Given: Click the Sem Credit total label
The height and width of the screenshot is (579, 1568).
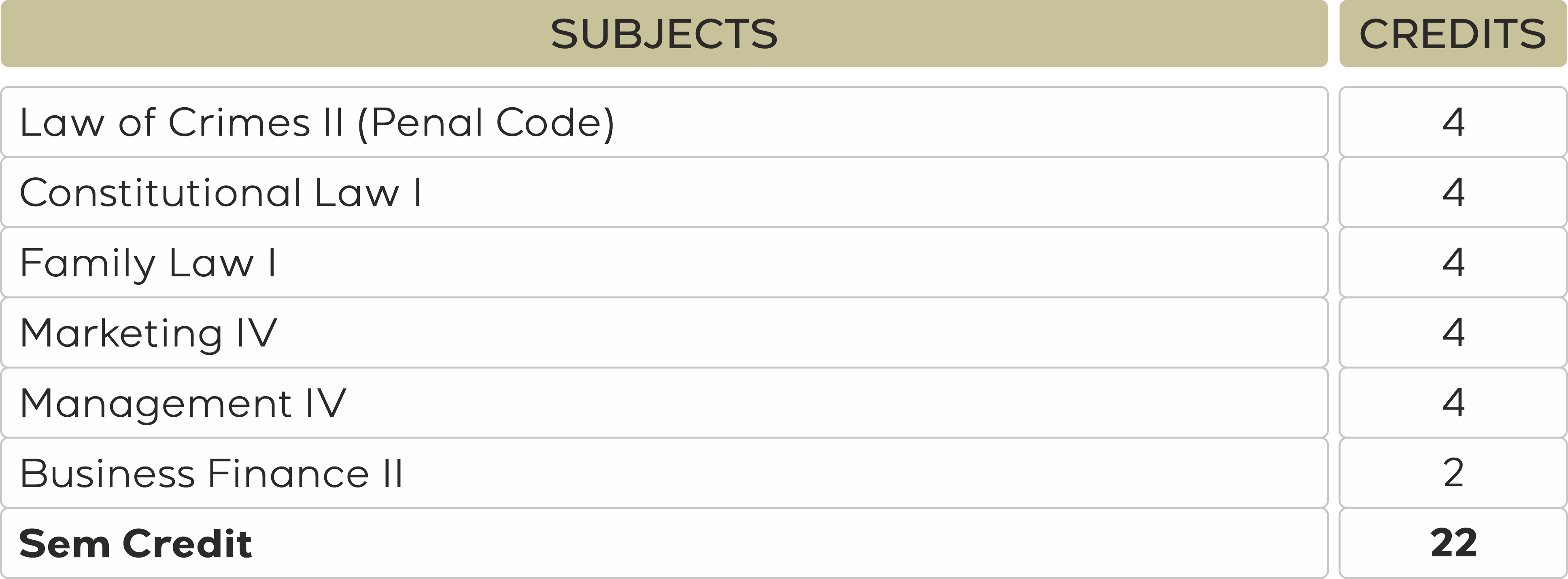Looking at the screenshot, I should (135, 543).
